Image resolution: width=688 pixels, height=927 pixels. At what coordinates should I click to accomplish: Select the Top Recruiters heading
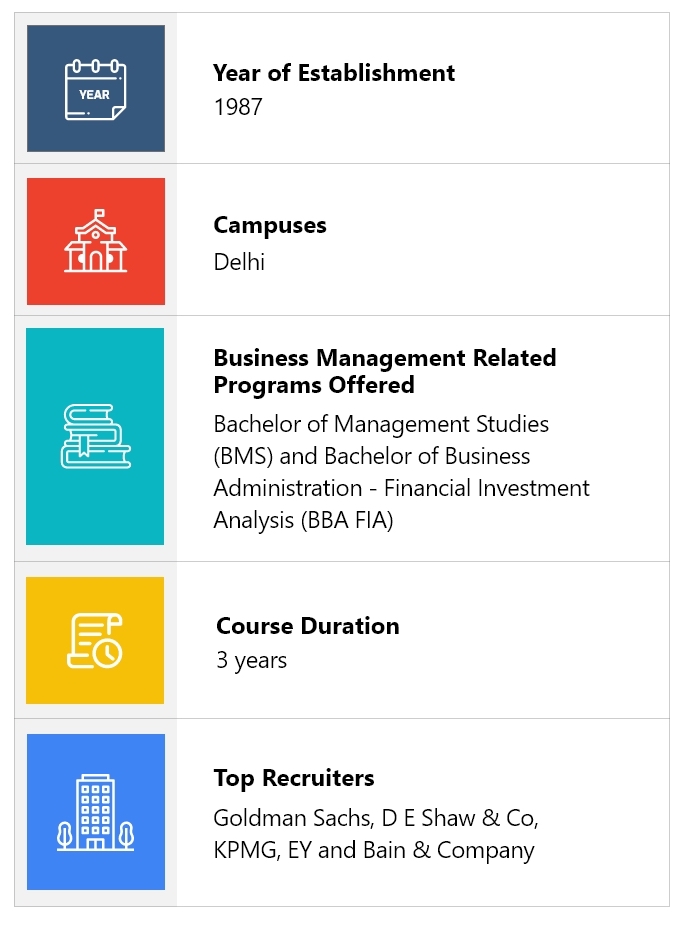click(294, 778)
